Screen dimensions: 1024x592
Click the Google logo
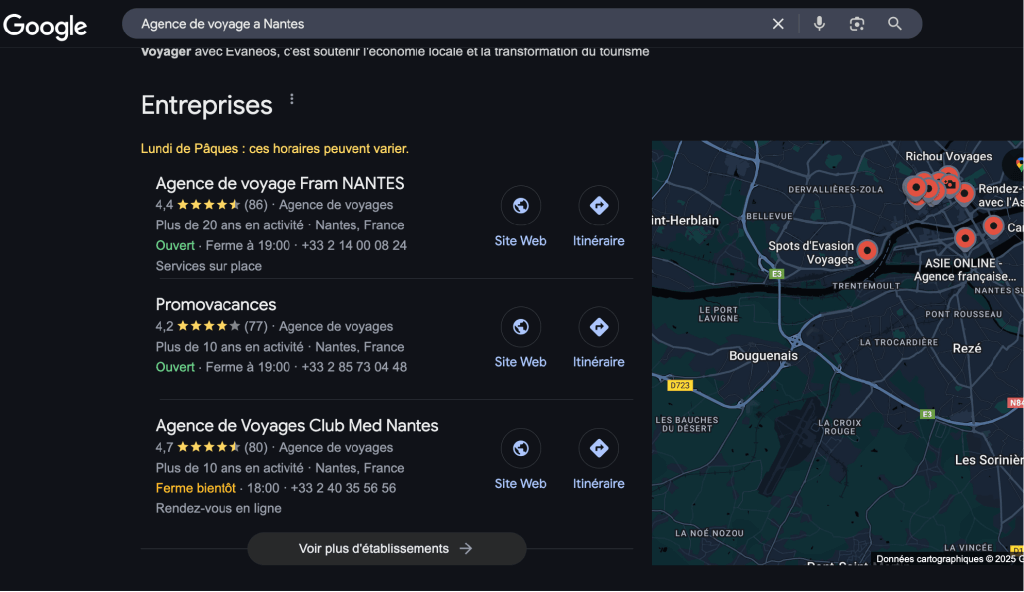click(x=45, y=25)
